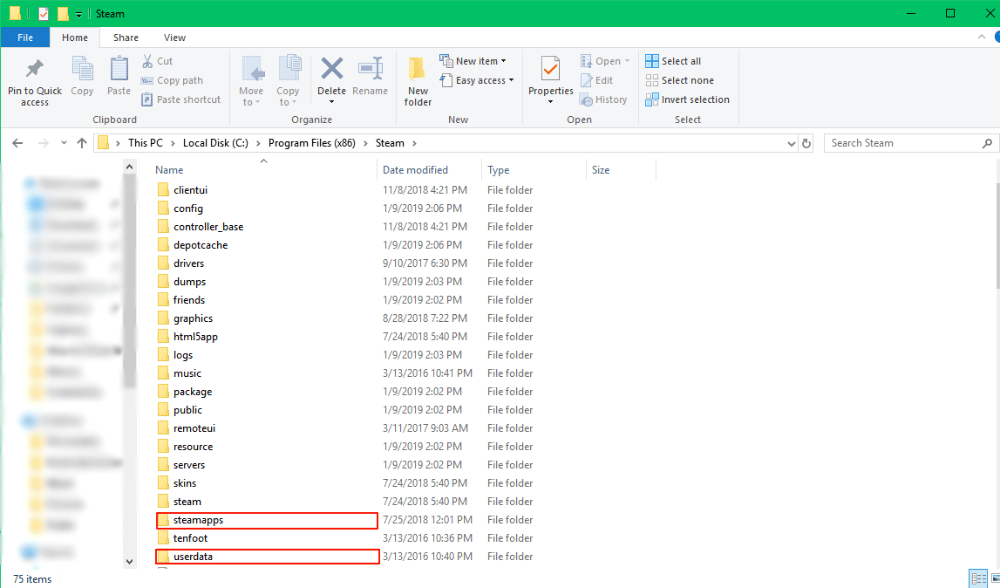Click the Forward navigation arrow
1000x588 pixels.
[x=43, y=143]
